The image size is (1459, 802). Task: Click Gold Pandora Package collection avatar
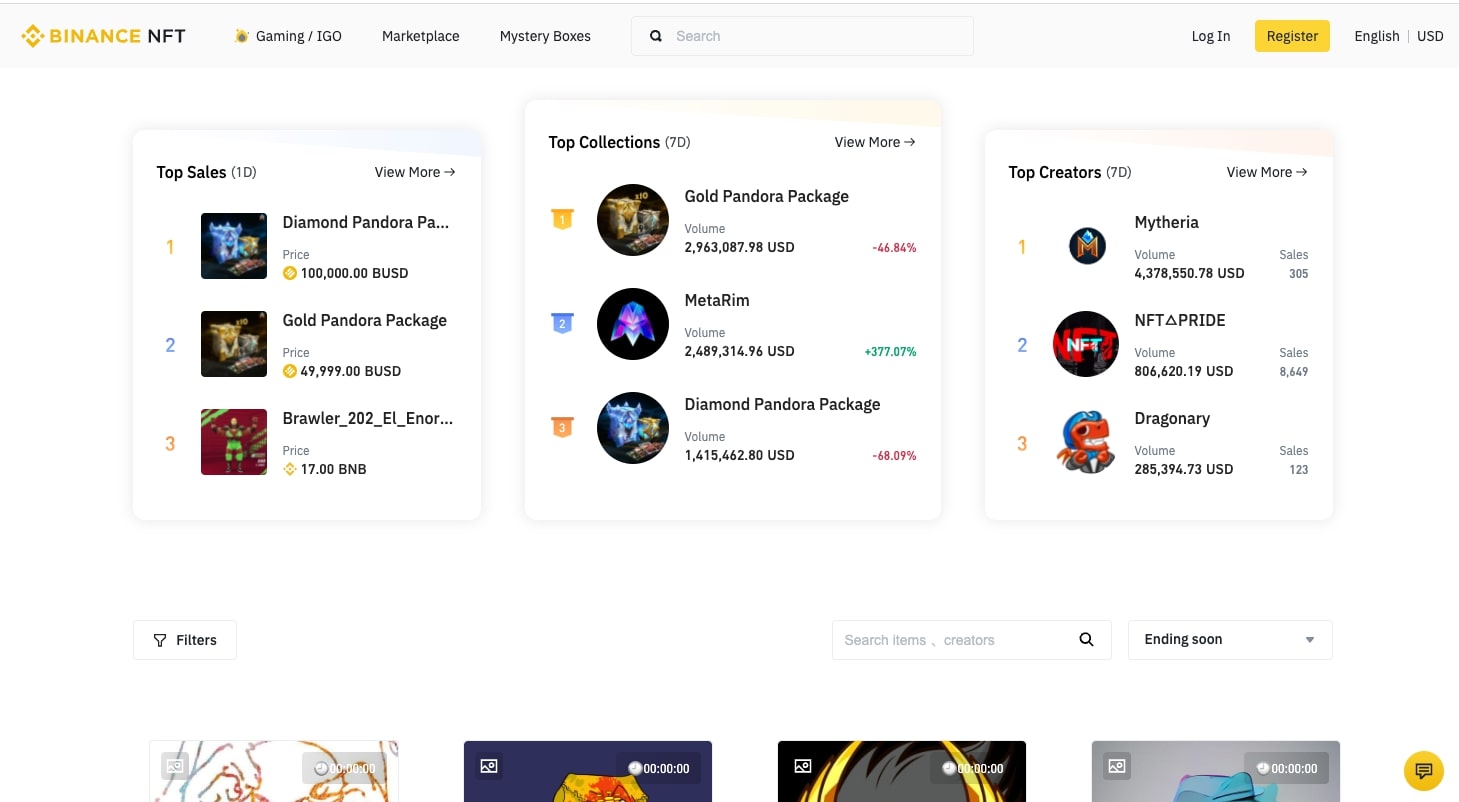coord(633,220)
